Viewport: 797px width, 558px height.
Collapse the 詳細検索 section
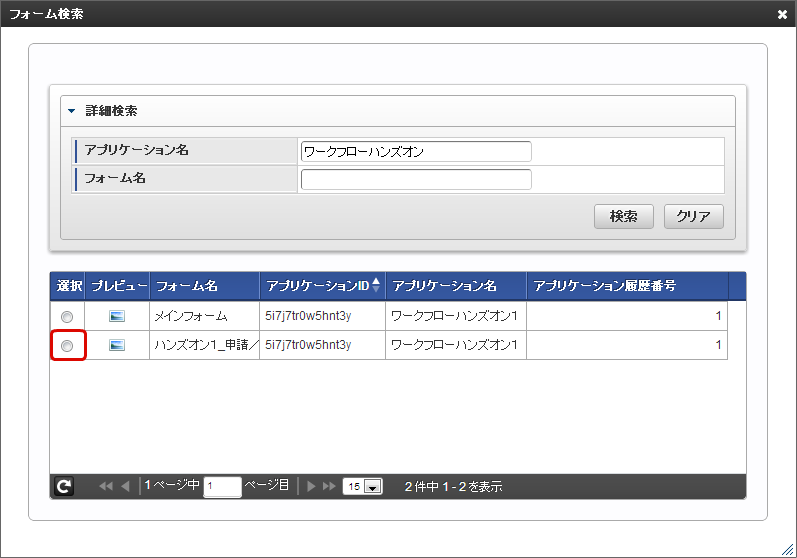[x=72, y=111]
